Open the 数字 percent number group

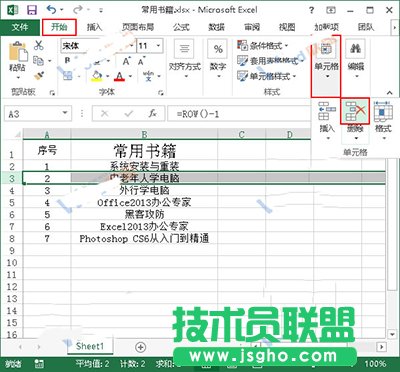tap(218, 59)
